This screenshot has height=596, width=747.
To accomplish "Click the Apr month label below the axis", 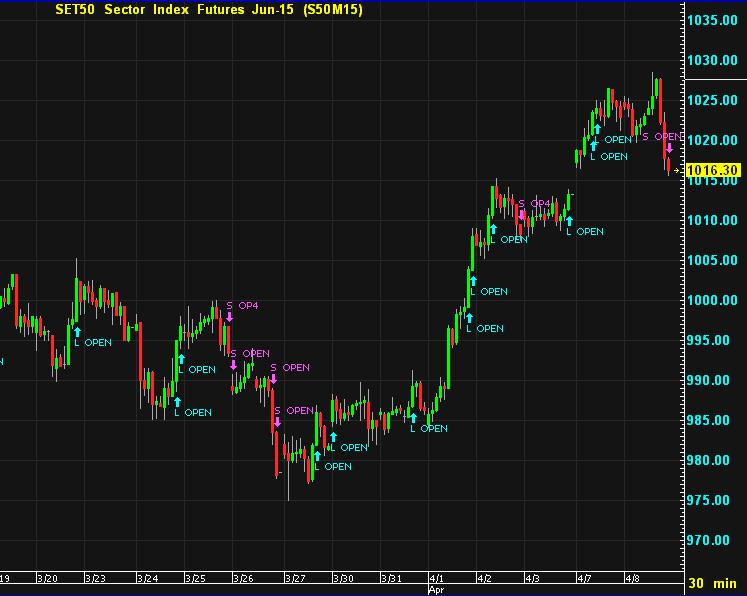I will click(436, 590).
